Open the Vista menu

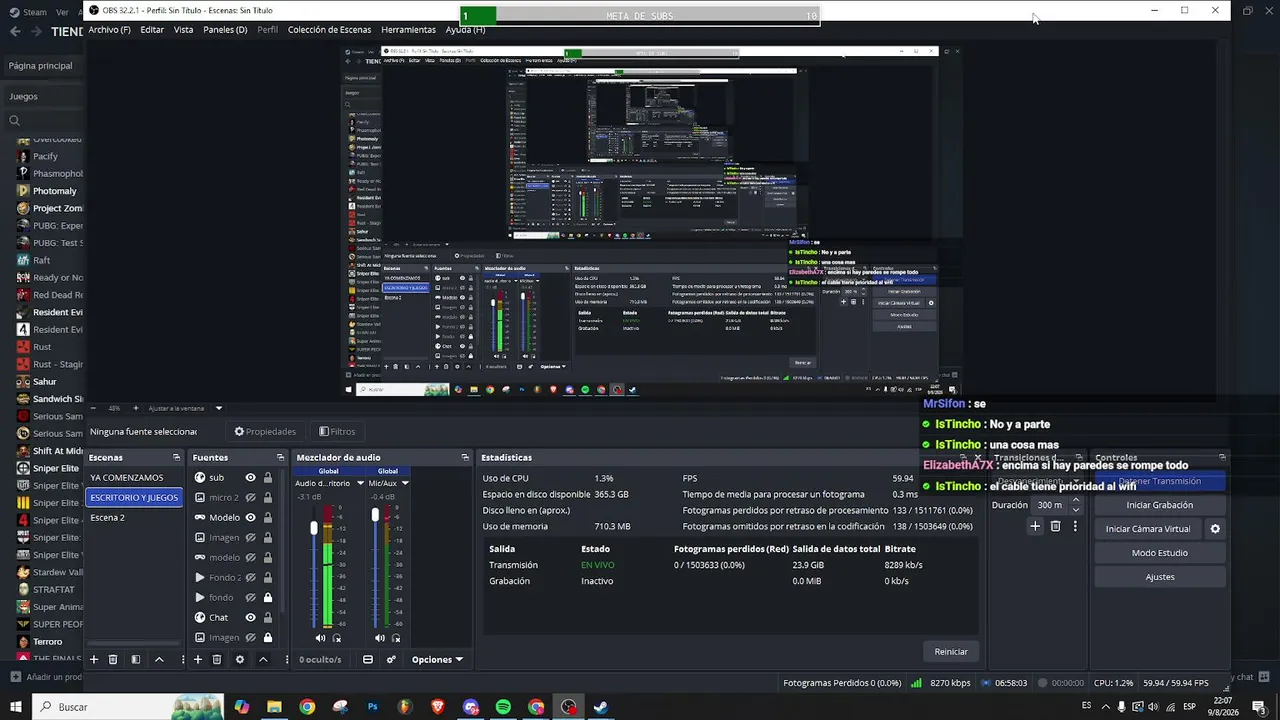(183, 30)
